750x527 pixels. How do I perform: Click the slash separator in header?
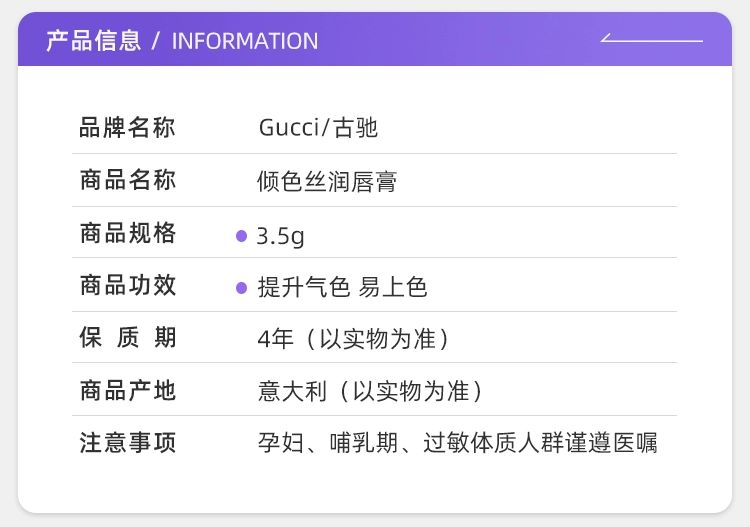click(x=155, y=41)
